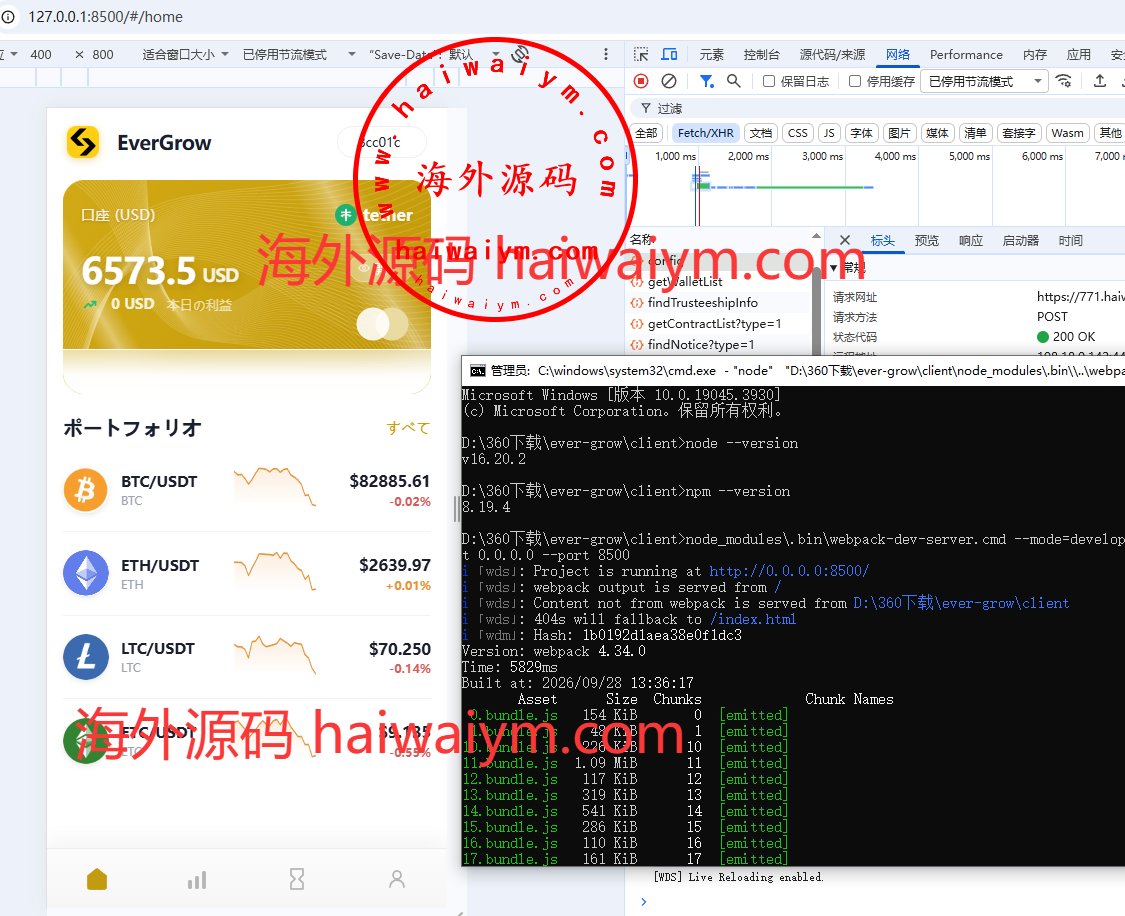The width and height of the screenshot is (1125, 916).
Task: Filter requests by Doc type
Action: [761, 133]
